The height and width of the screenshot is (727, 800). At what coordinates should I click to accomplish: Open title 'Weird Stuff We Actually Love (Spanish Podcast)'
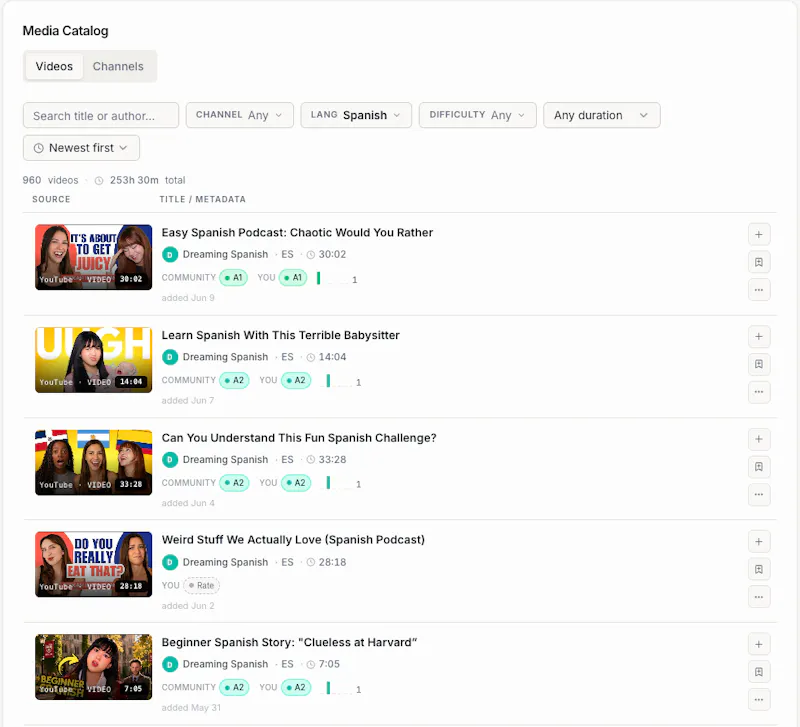[293, 540]
